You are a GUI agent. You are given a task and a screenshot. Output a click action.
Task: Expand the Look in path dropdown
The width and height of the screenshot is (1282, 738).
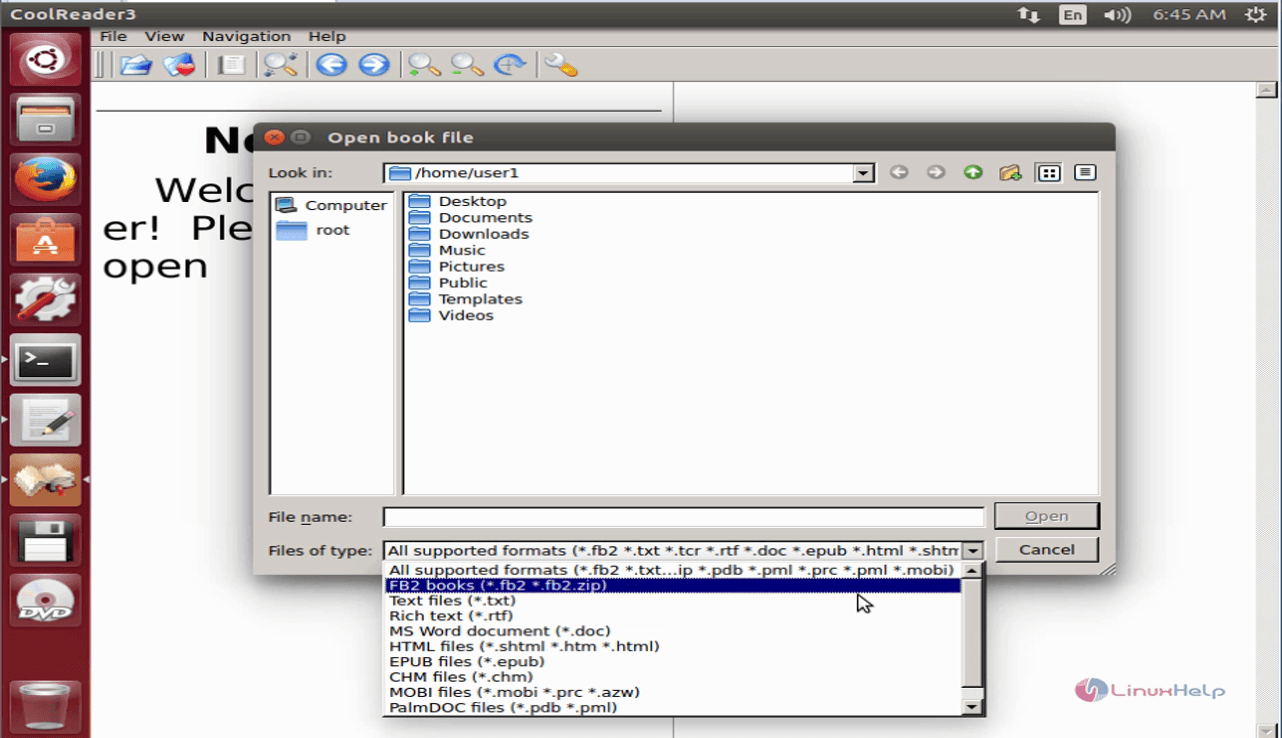[x=864, y=173]
